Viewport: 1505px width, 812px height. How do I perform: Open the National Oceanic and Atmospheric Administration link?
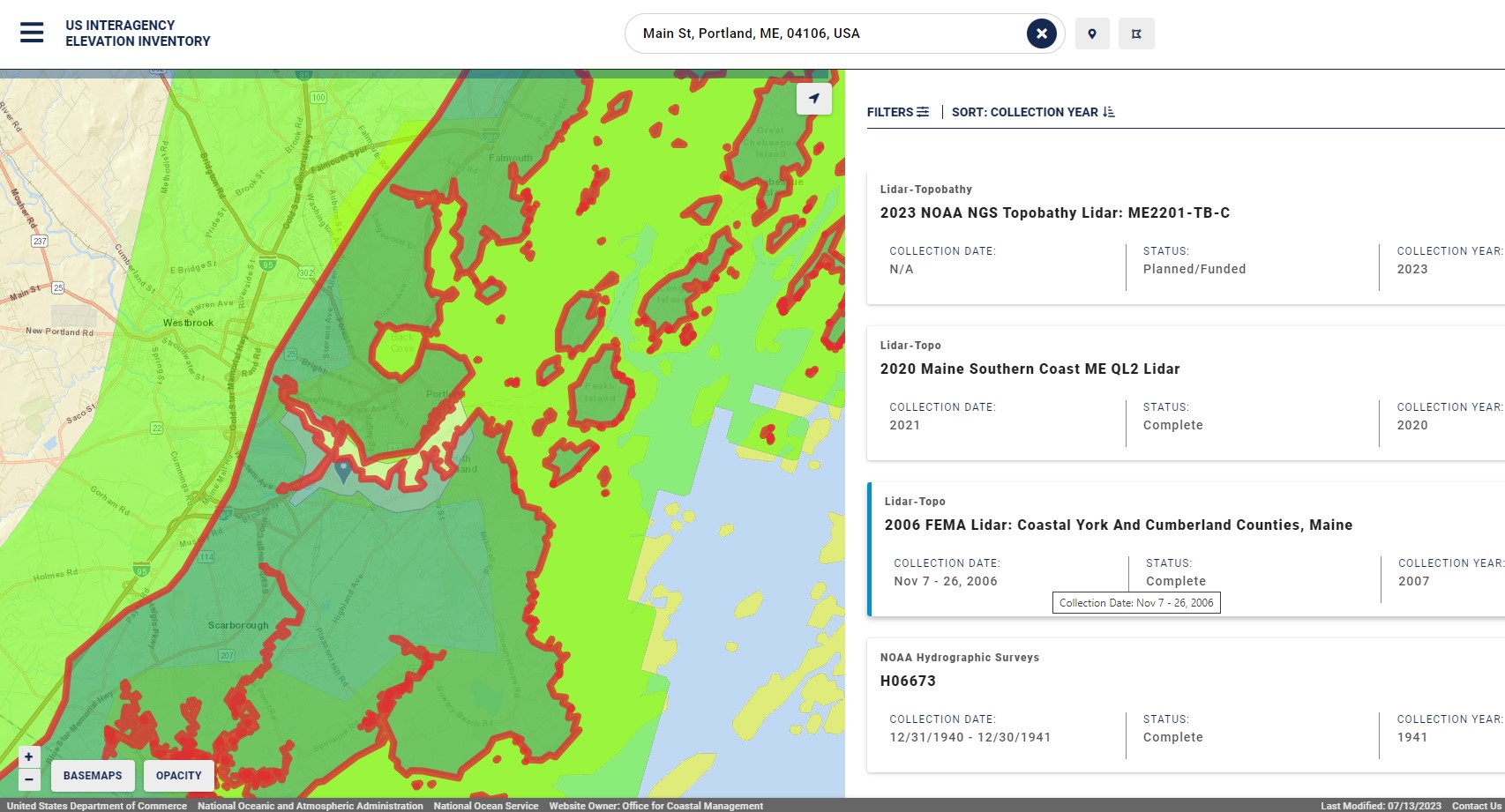click(x=311, y=806)
